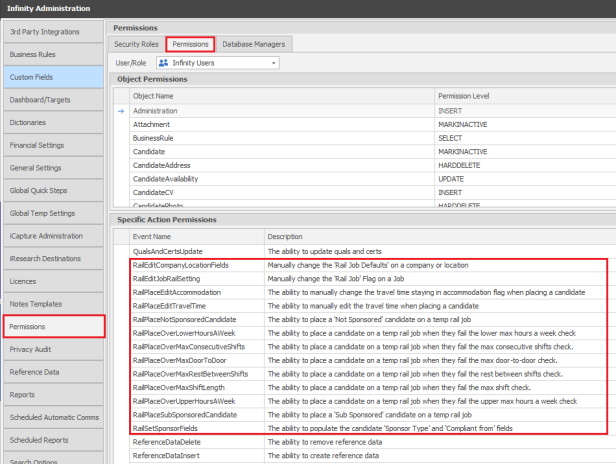Image resolution: width=616 pixels, height=464 pixels.
Task: Select RailPlaceOverMaxRestBetweenShifts event
Action: click(x=365, y=374)
